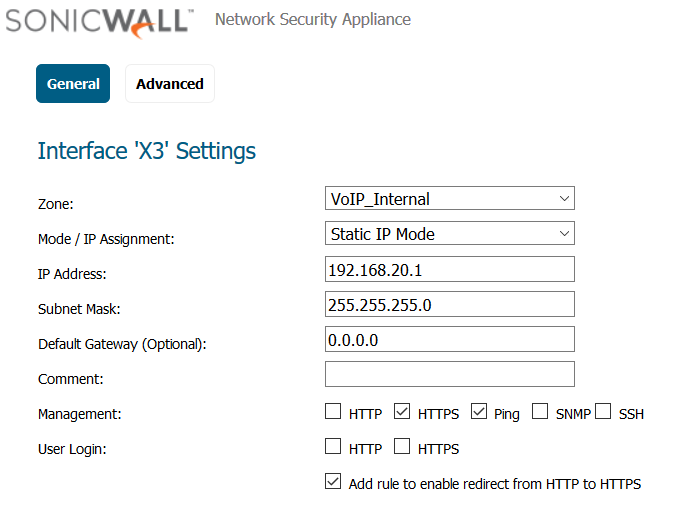The width and height of the screenshot is (683, 517).
Task: Select the Default Gateway input box
Action: click(450, 339)
